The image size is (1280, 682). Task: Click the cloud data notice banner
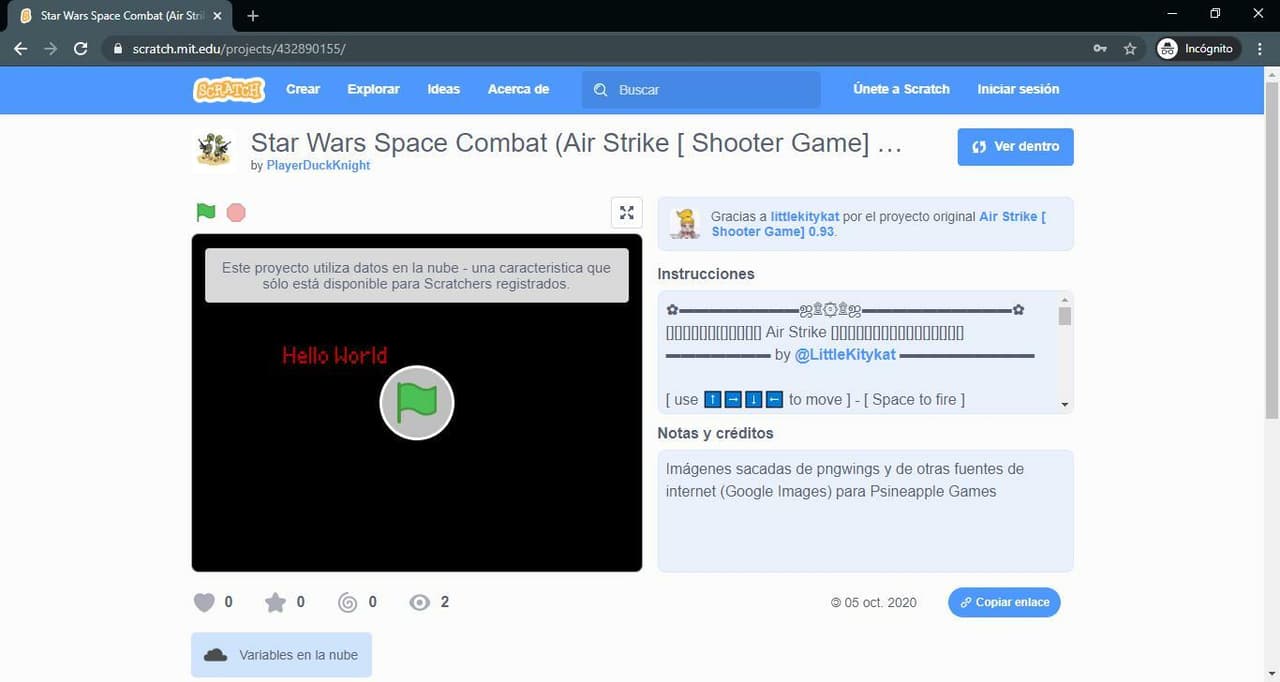coord(417,275)
